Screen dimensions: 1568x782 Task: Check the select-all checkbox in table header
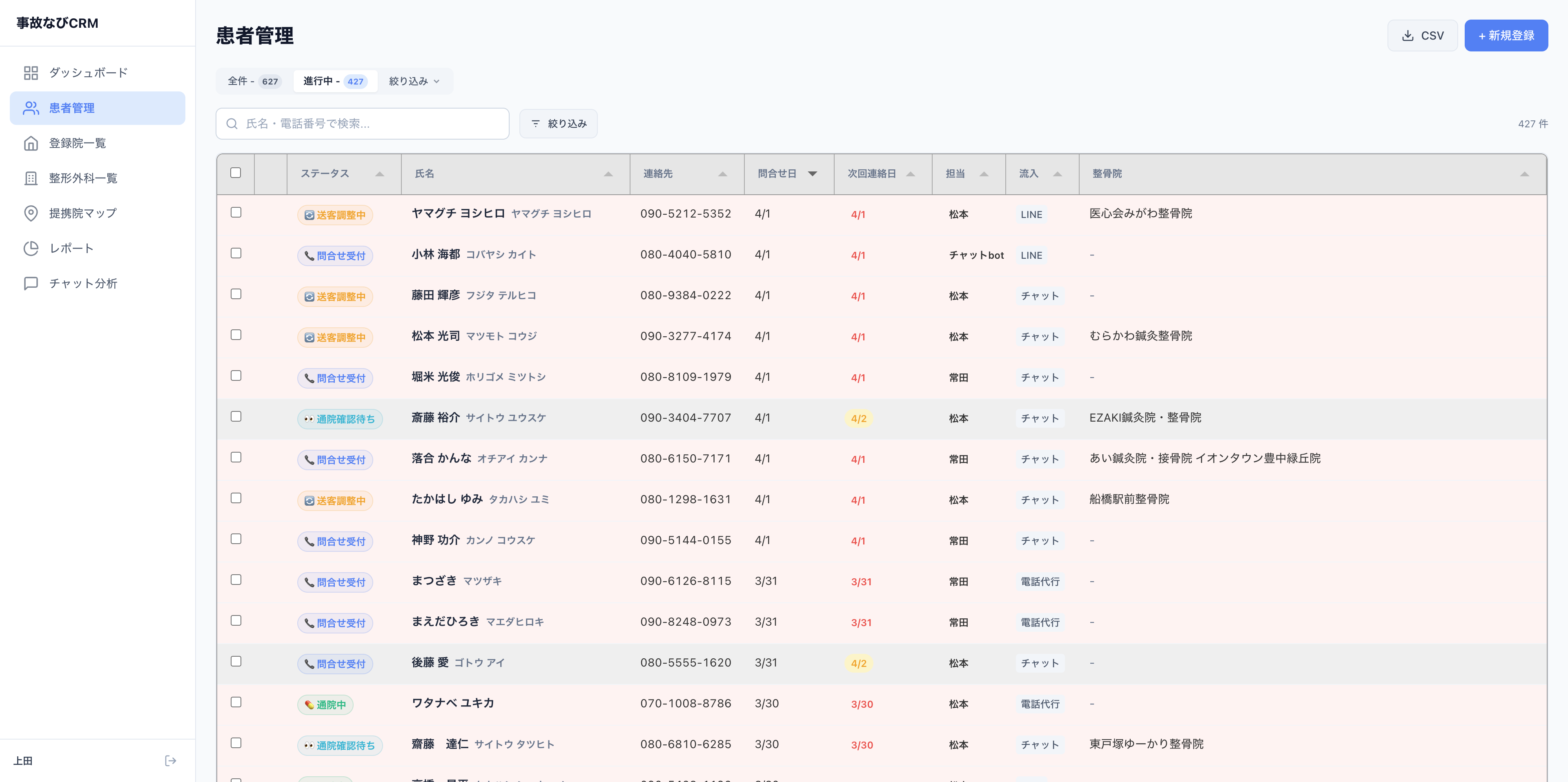[x=236, y=173]
